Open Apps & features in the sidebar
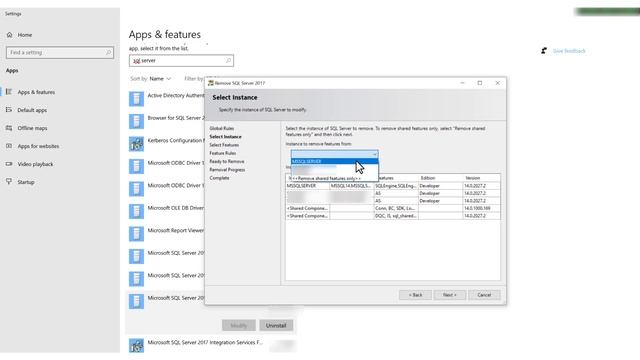 [x=36, y=92]
